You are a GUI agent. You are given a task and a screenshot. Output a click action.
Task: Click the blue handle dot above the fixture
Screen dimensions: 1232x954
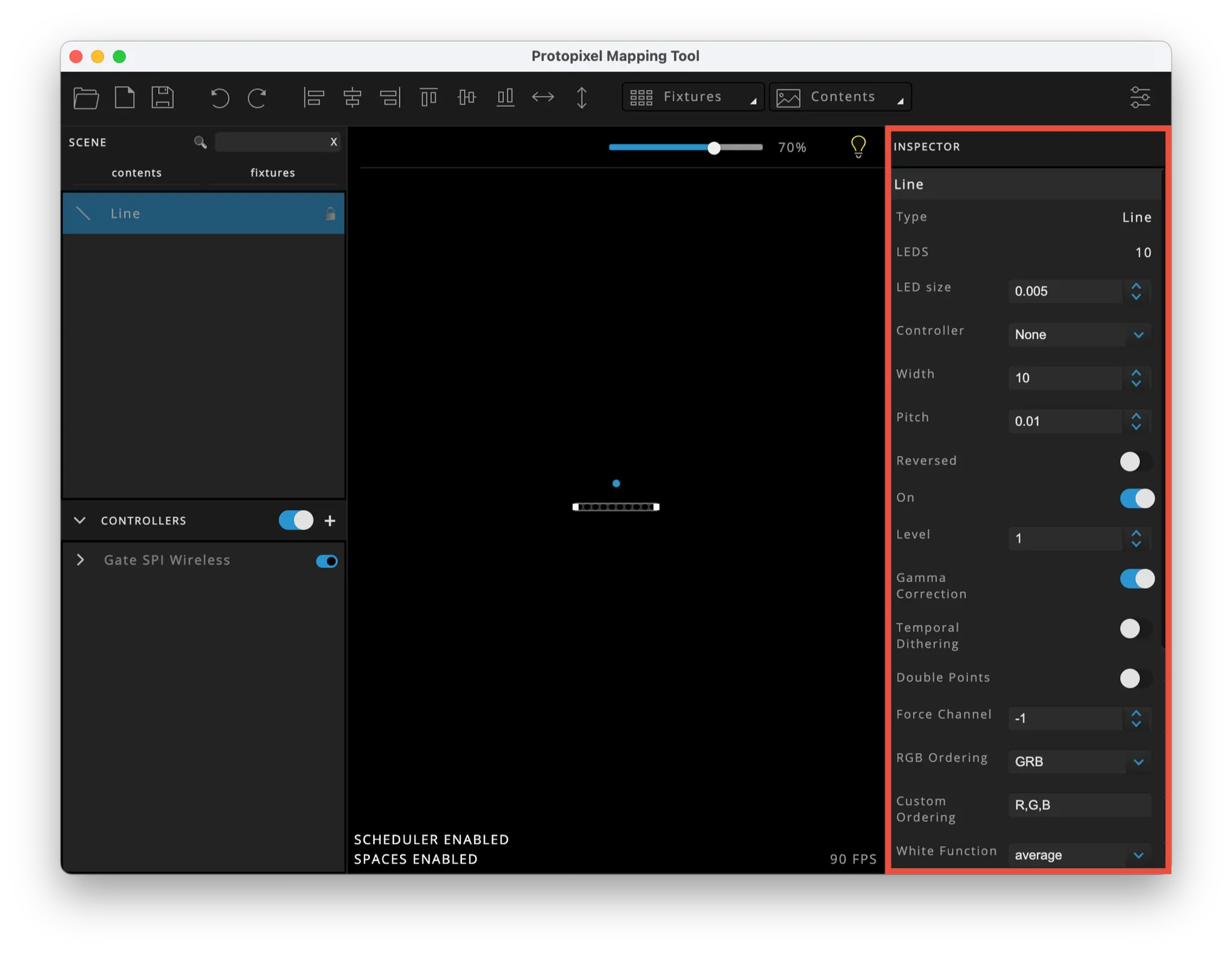tap(616, 483)
